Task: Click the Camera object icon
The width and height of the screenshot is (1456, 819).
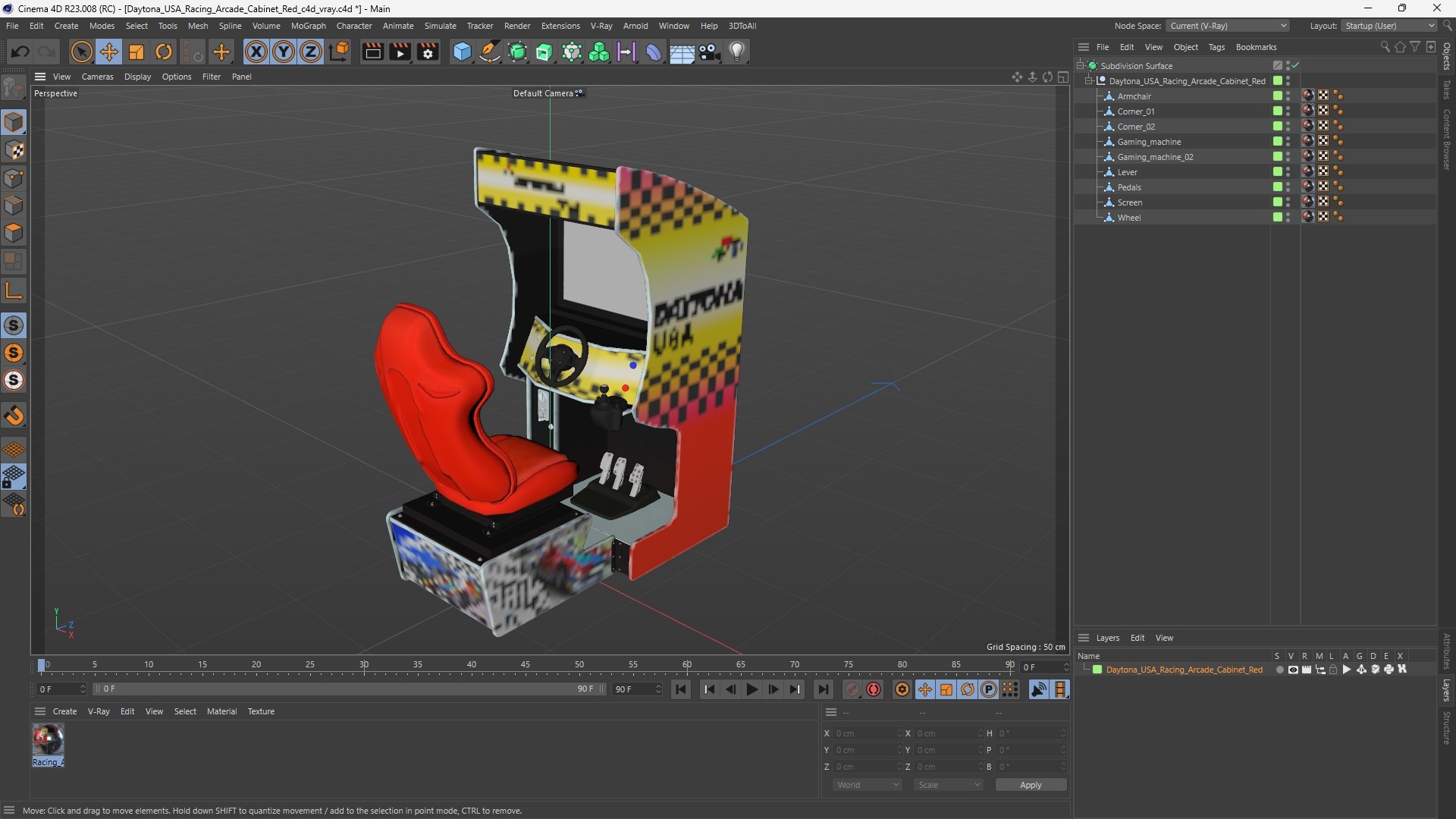Action: pyautogui.click(x=710, y=52)
